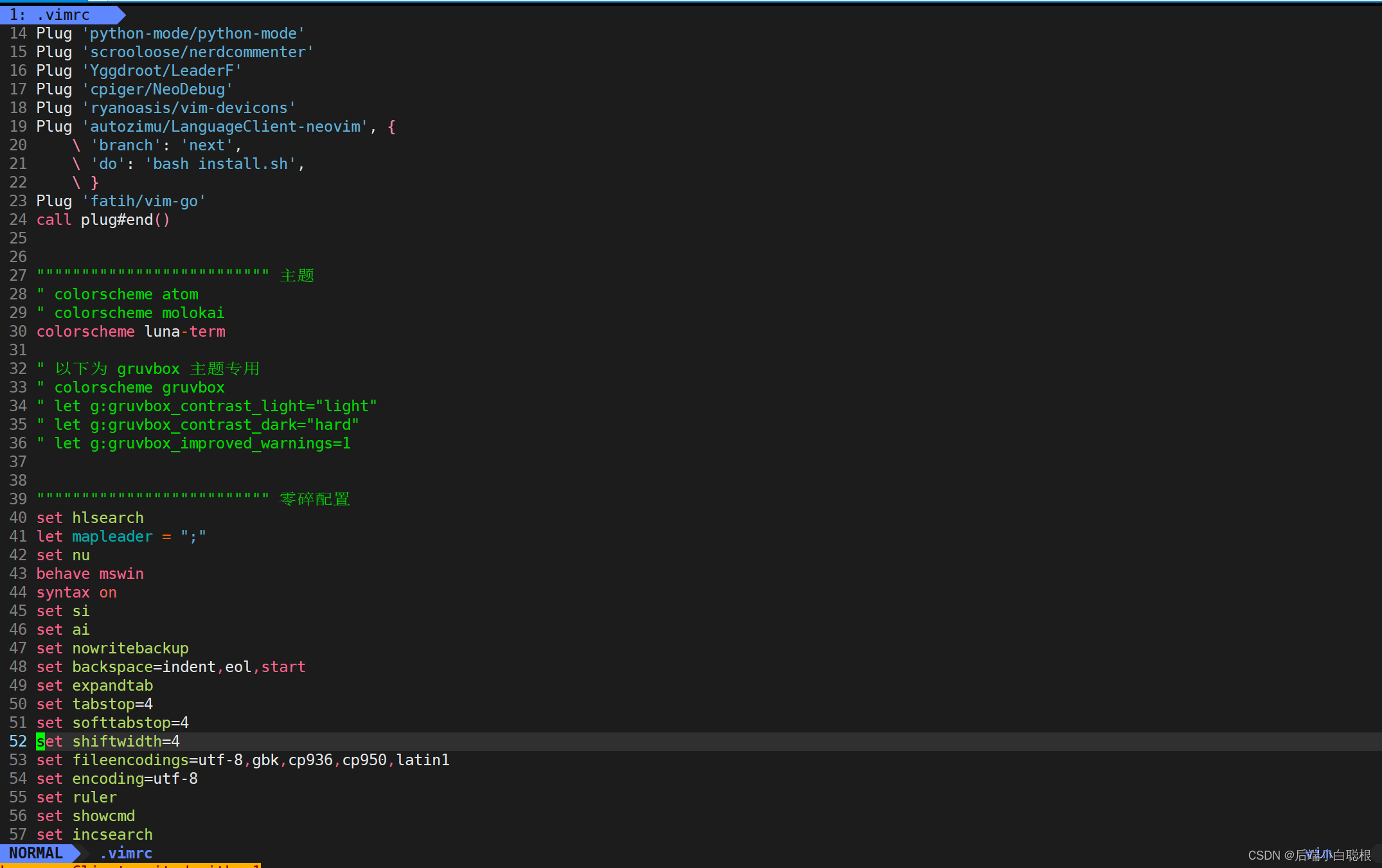Click empty line number 25 in the gutter
Image resolution: width=1382 pixels, height=868 pixels.
(18, 238)
